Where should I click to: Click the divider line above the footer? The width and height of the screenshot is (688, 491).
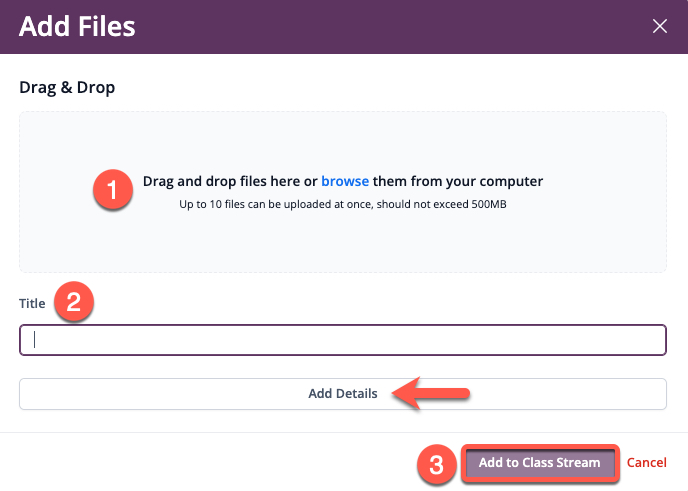(x=343, y=434)
